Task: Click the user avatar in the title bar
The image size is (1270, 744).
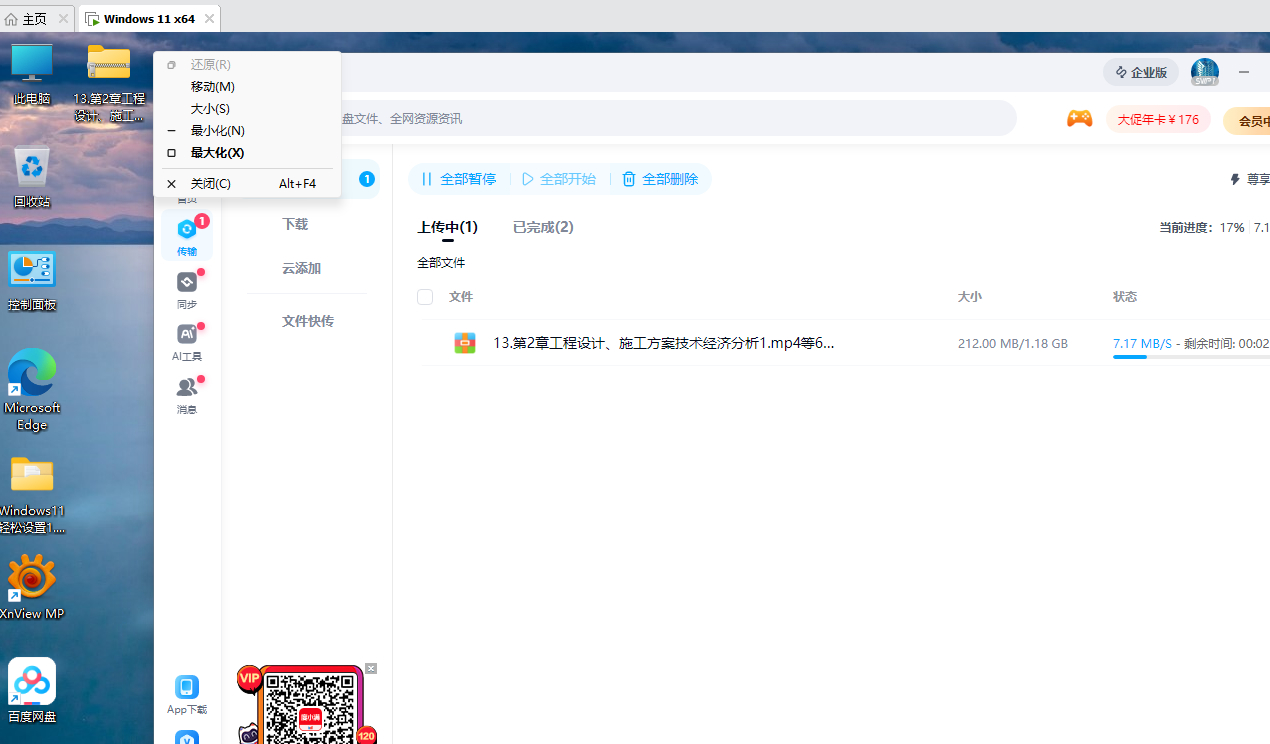Action: 1204,71
